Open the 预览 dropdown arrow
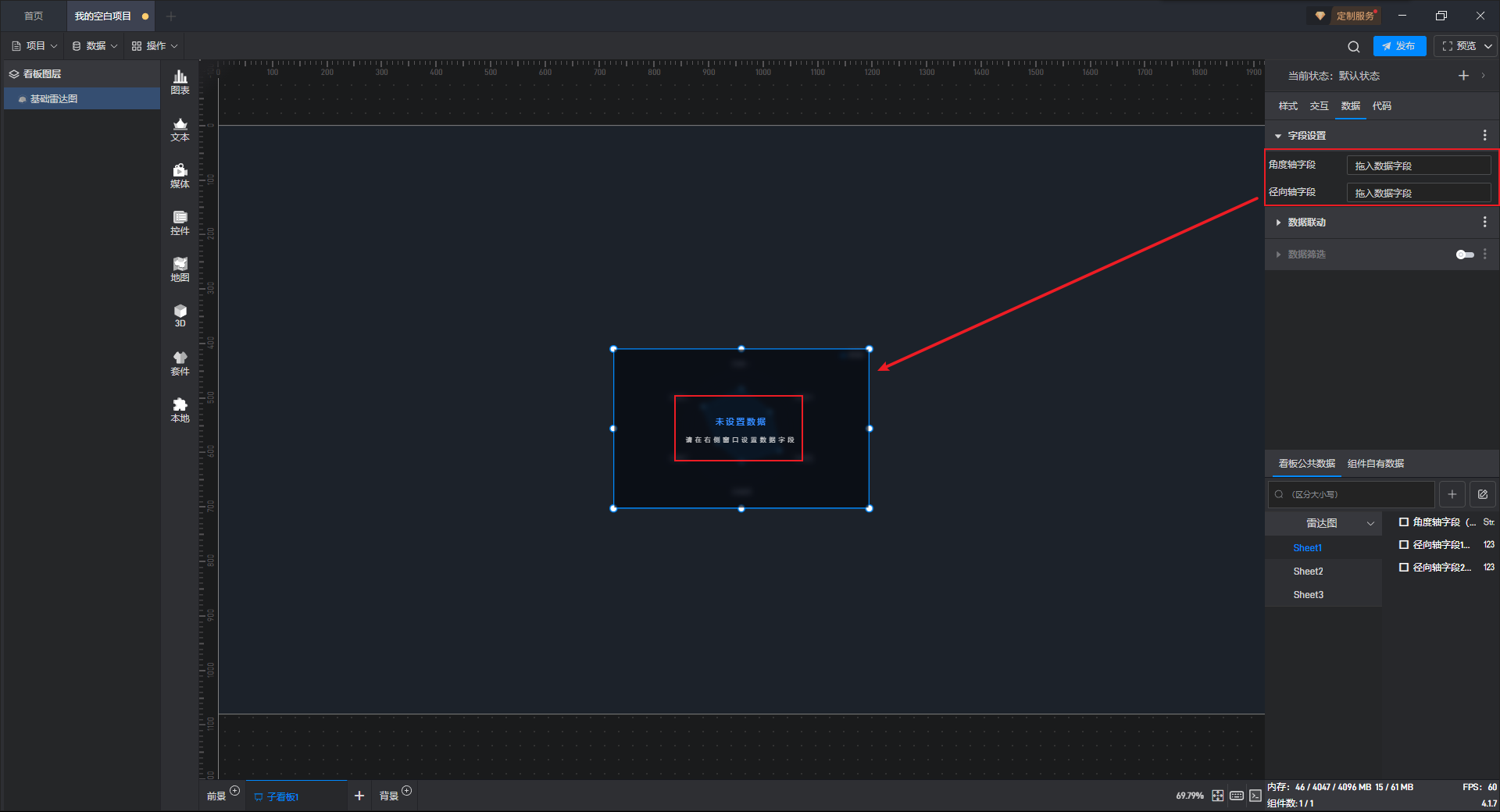 1488,46
